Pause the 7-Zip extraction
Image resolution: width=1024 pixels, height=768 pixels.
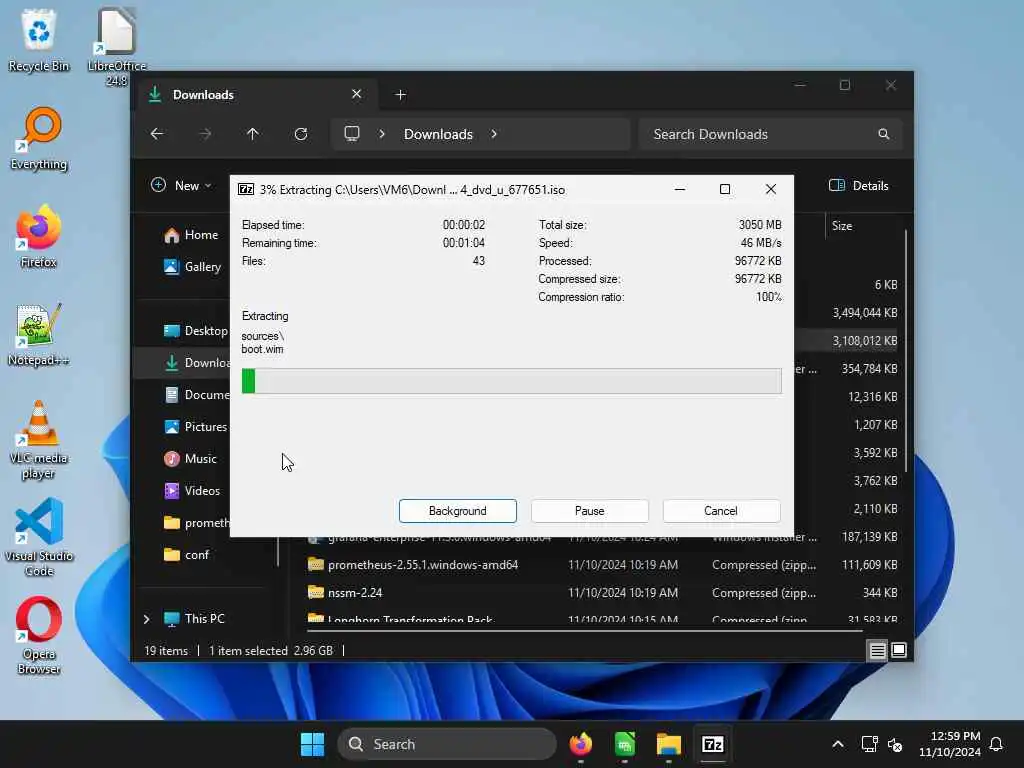(589, 511)
